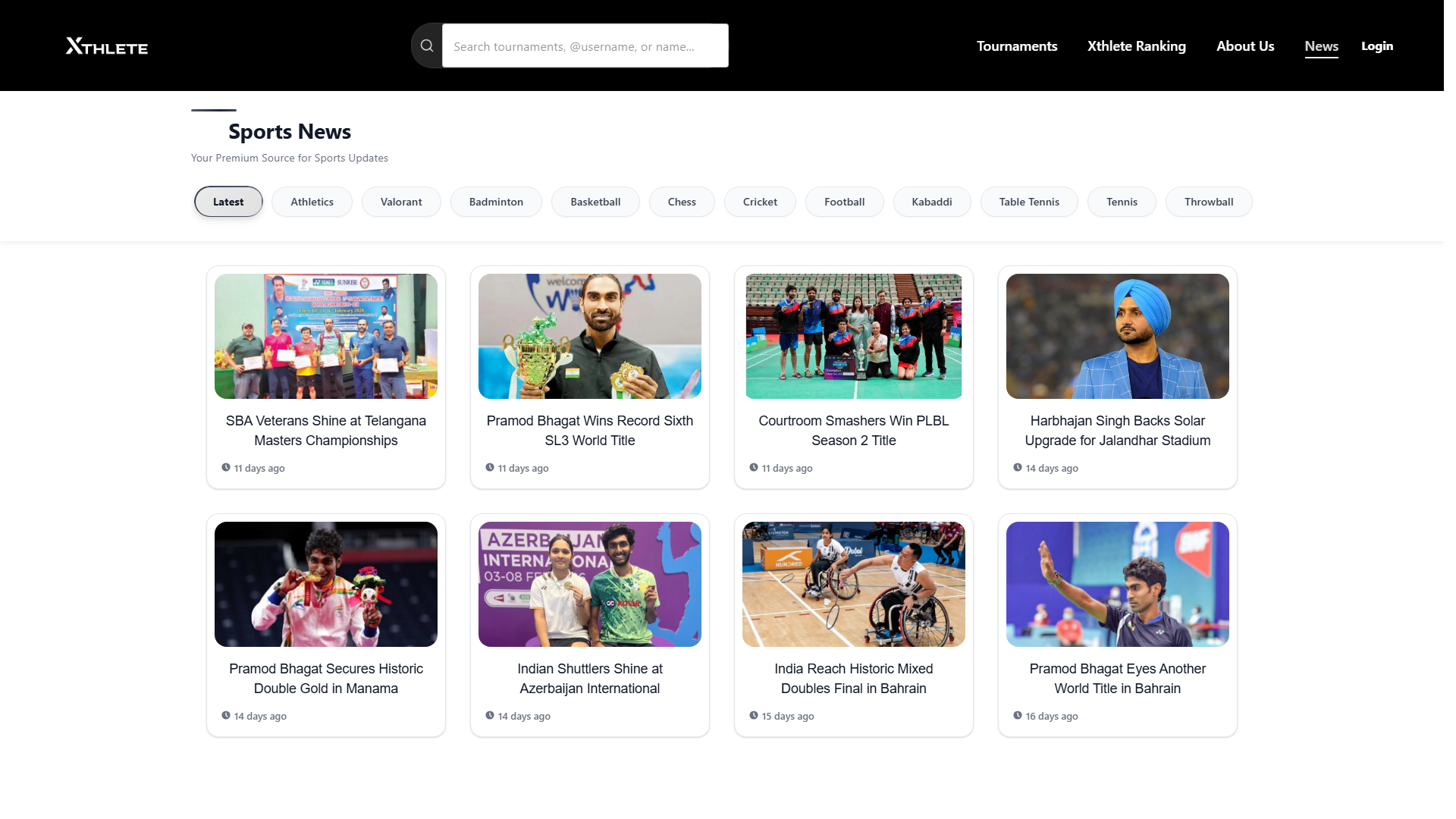Filter news by Badminton

pos(496,202)
